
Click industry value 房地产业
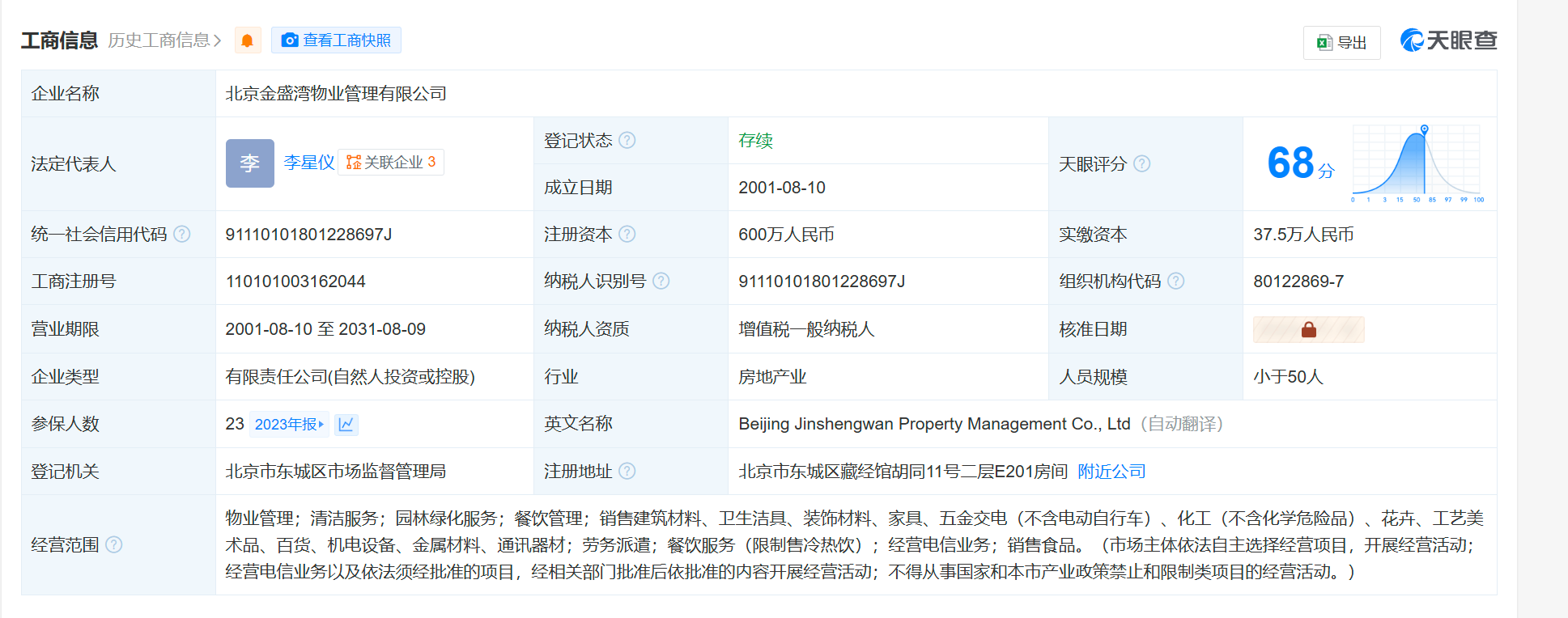772,377
